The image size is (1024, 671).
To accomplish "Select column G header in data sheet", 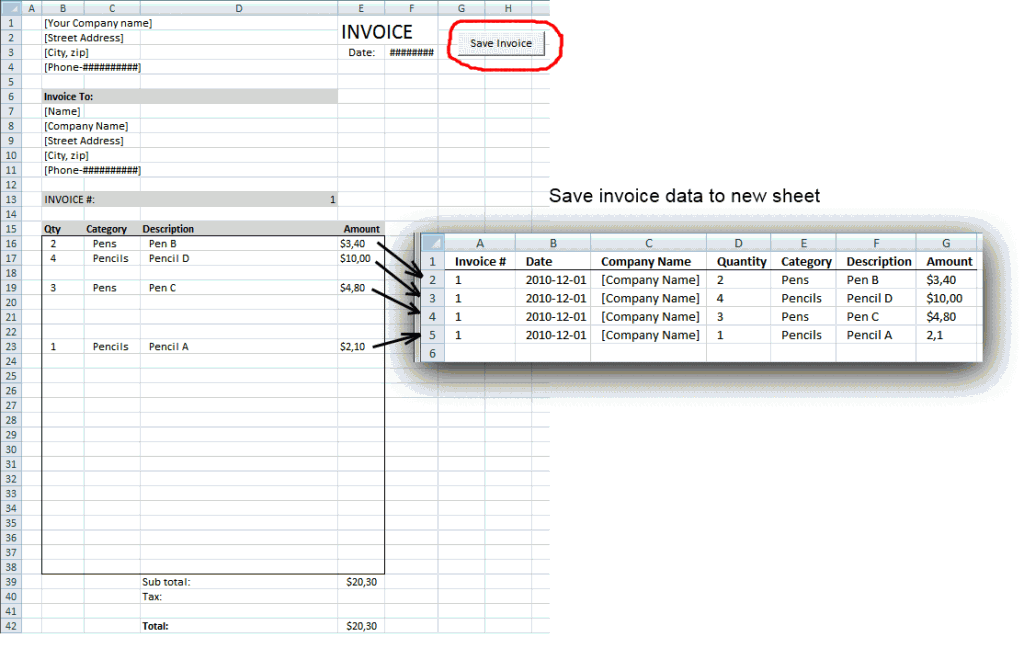I will click(x=946, y=243).
